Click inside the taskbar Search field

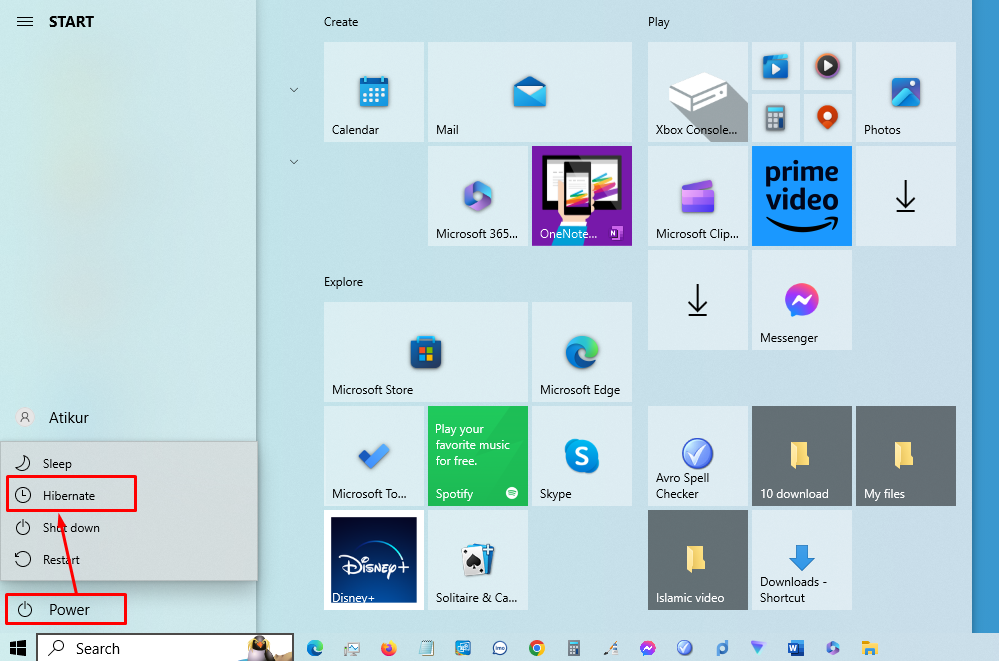pos(150,648)
